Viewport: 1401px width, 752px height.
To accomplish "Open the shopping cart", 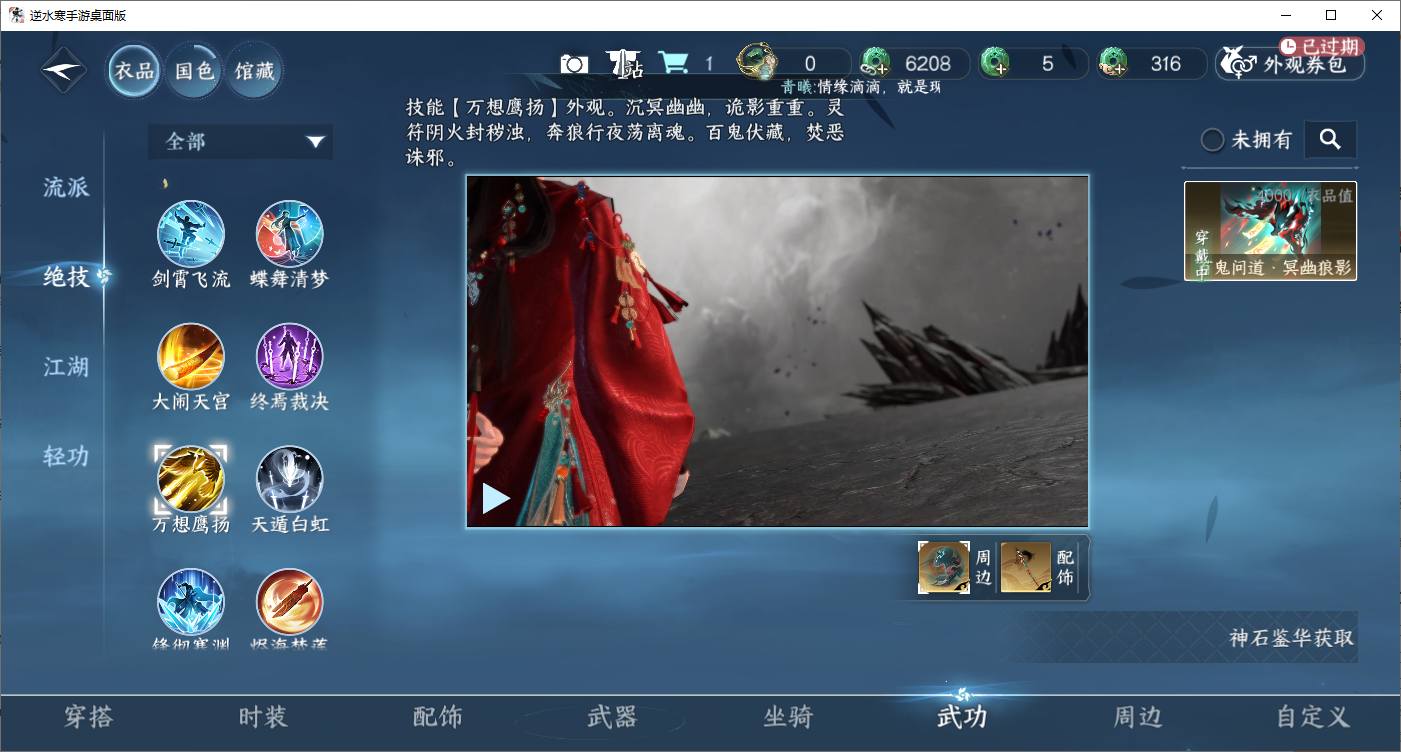I will click(678, 62).
